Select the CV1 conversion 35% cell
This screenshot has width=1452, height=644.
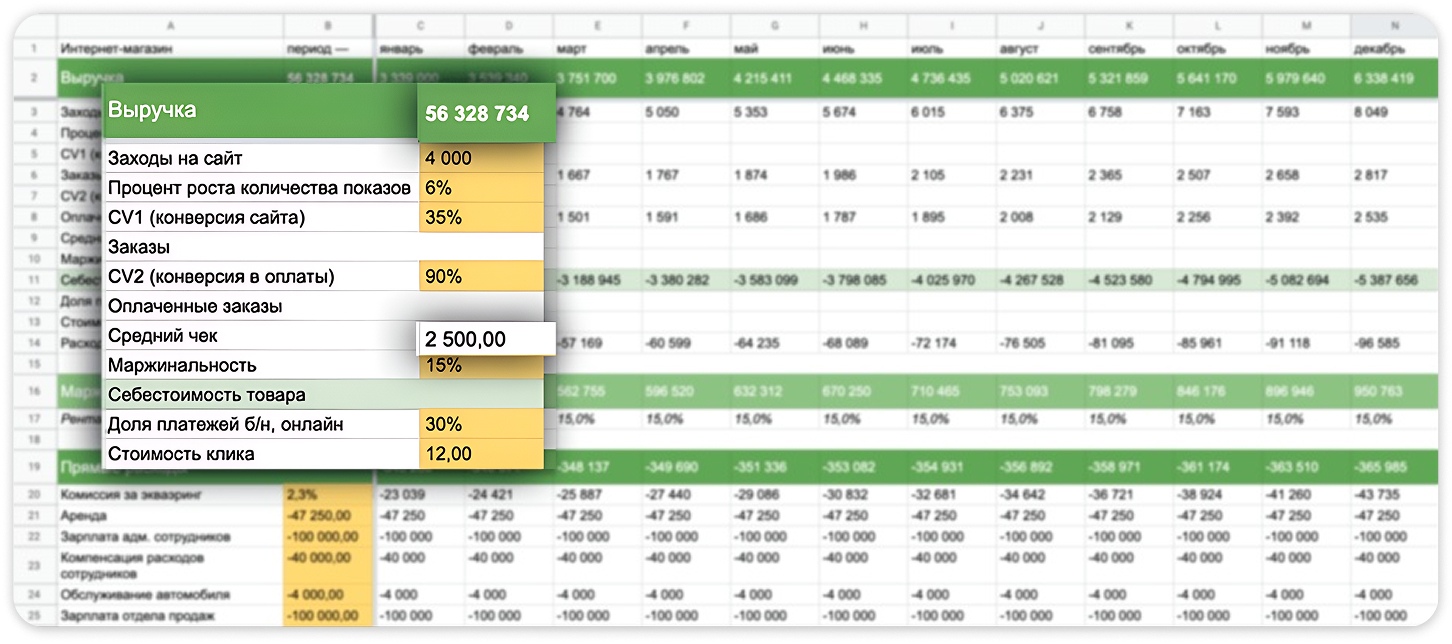pos(480,217)
